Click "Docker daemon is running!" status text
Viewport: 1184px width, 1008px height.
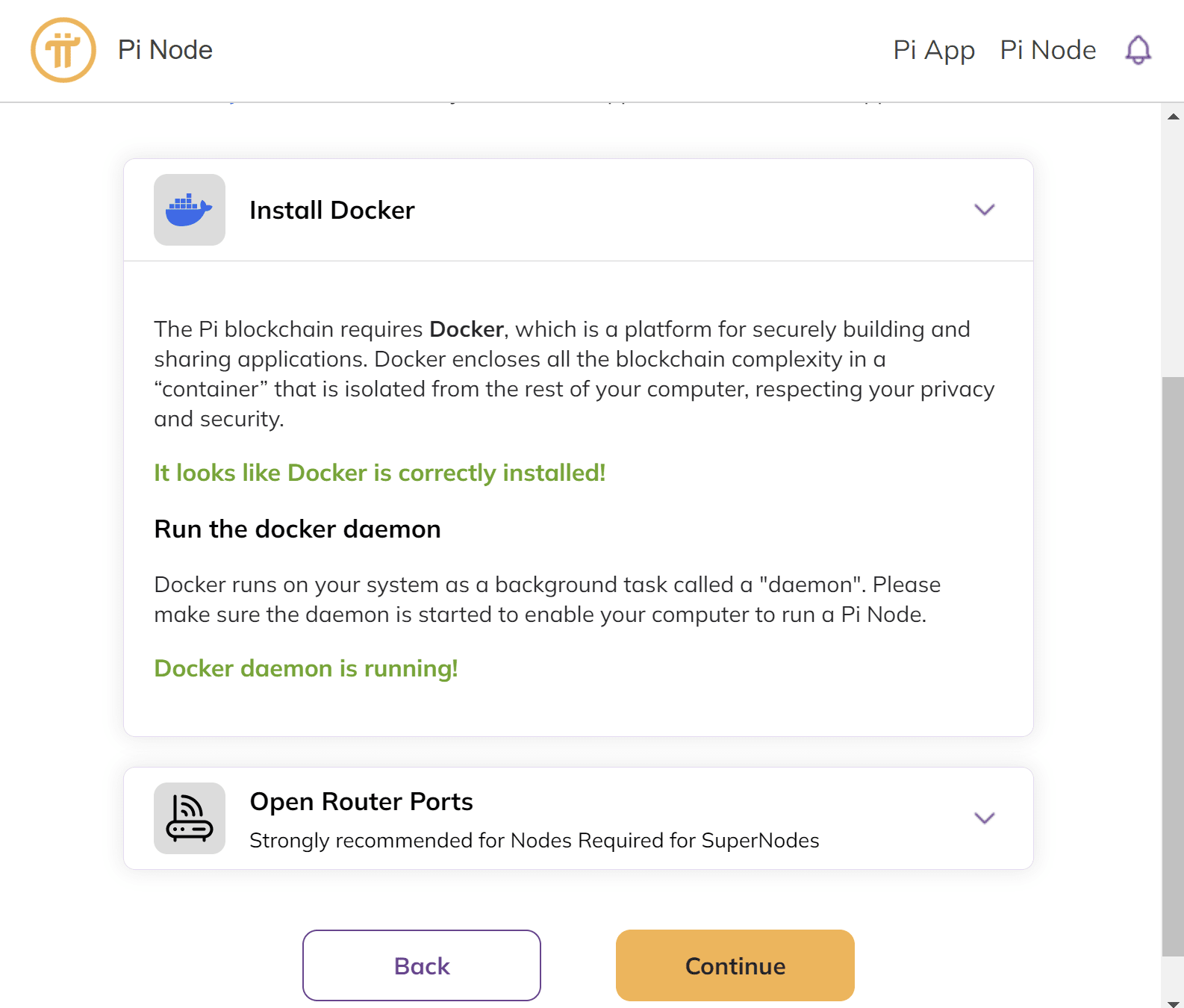click(x=306, y=668)
